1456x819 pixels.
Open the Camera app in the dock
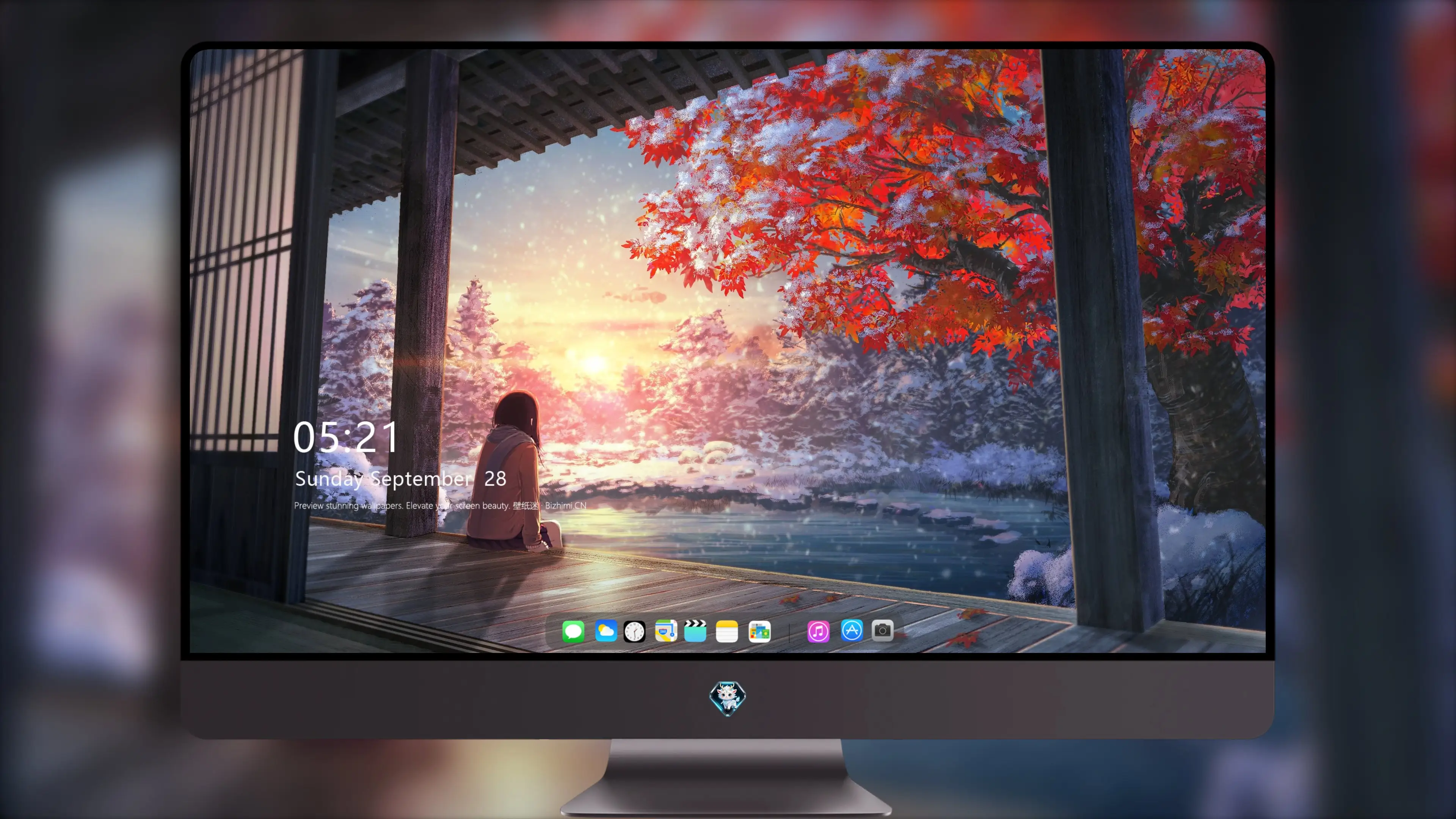pyautogui.click(x=882, y=630)
